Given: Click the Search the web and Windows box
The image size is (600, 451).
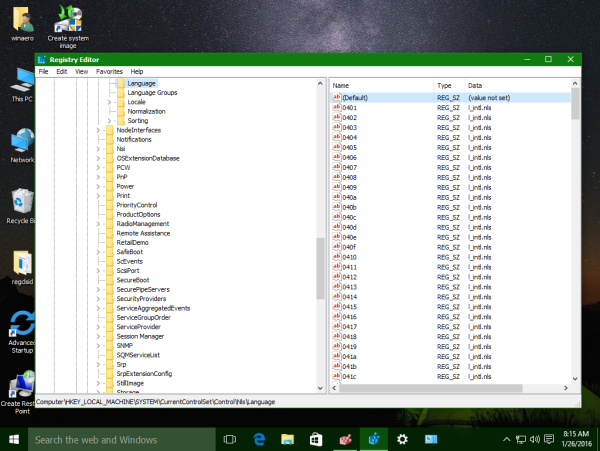Looking at the screenshot, I should [x=122, y=440].
